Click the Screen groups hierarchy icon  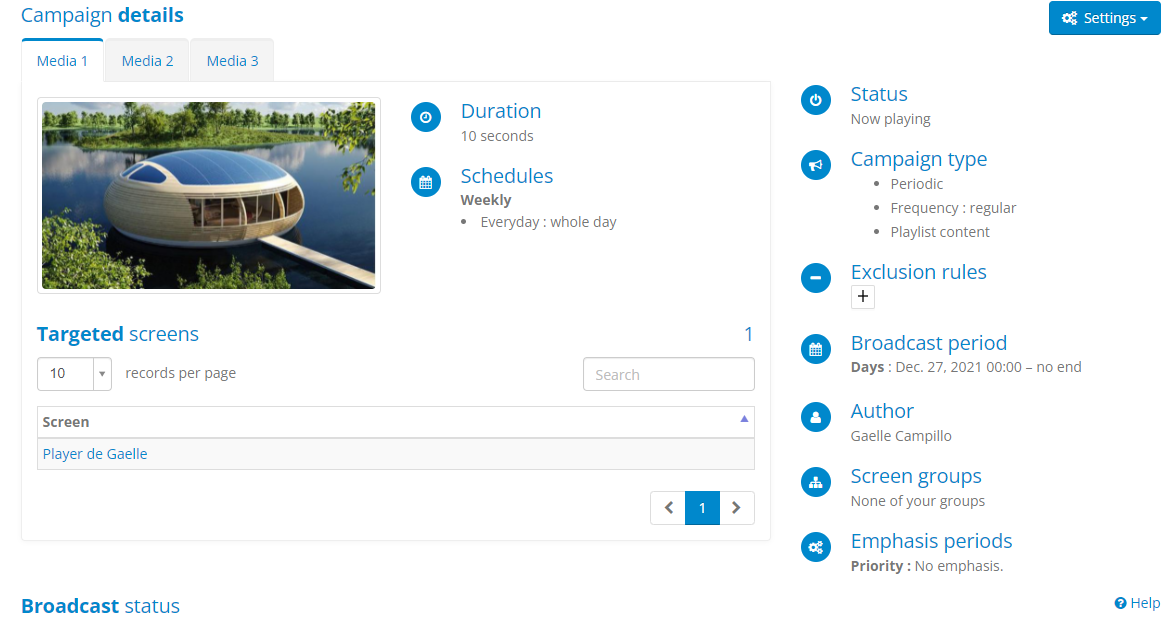tap(816, 482)
